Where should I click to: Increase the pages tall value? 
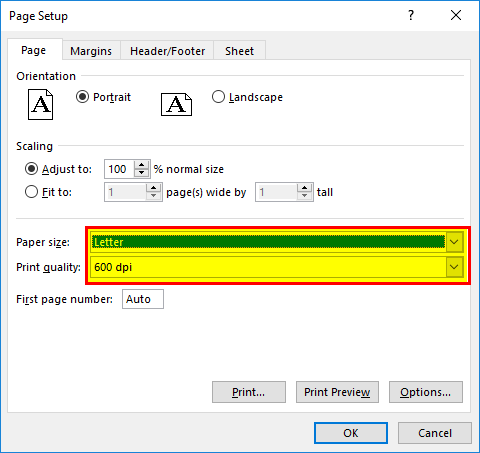coord(304,188)
